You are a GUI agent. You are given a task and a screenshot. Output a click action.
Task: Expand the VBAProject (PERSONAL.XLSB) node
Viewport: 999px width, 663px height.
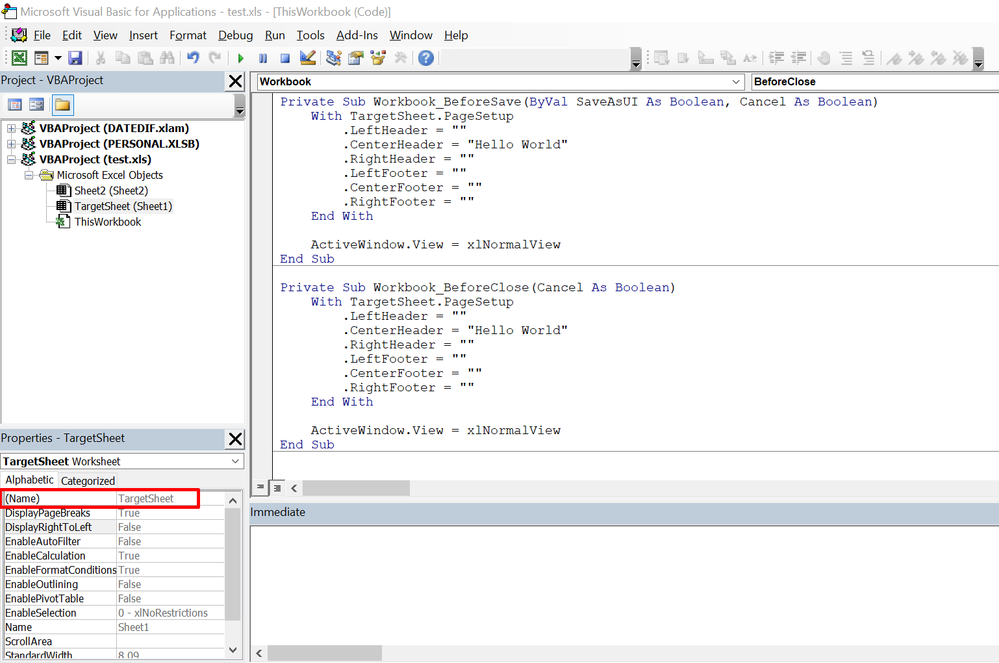(11, 144)
